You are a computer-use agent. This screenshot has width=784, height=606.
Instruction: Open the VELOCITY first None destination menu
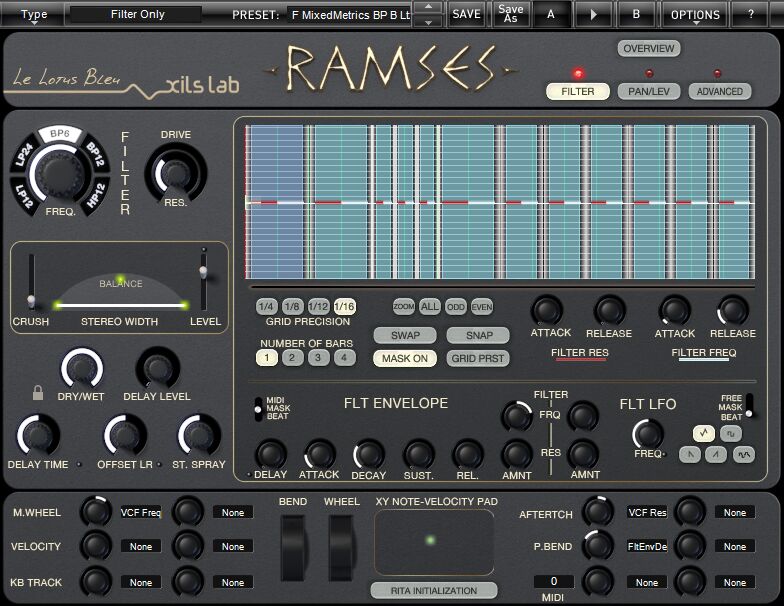point(141,546)
